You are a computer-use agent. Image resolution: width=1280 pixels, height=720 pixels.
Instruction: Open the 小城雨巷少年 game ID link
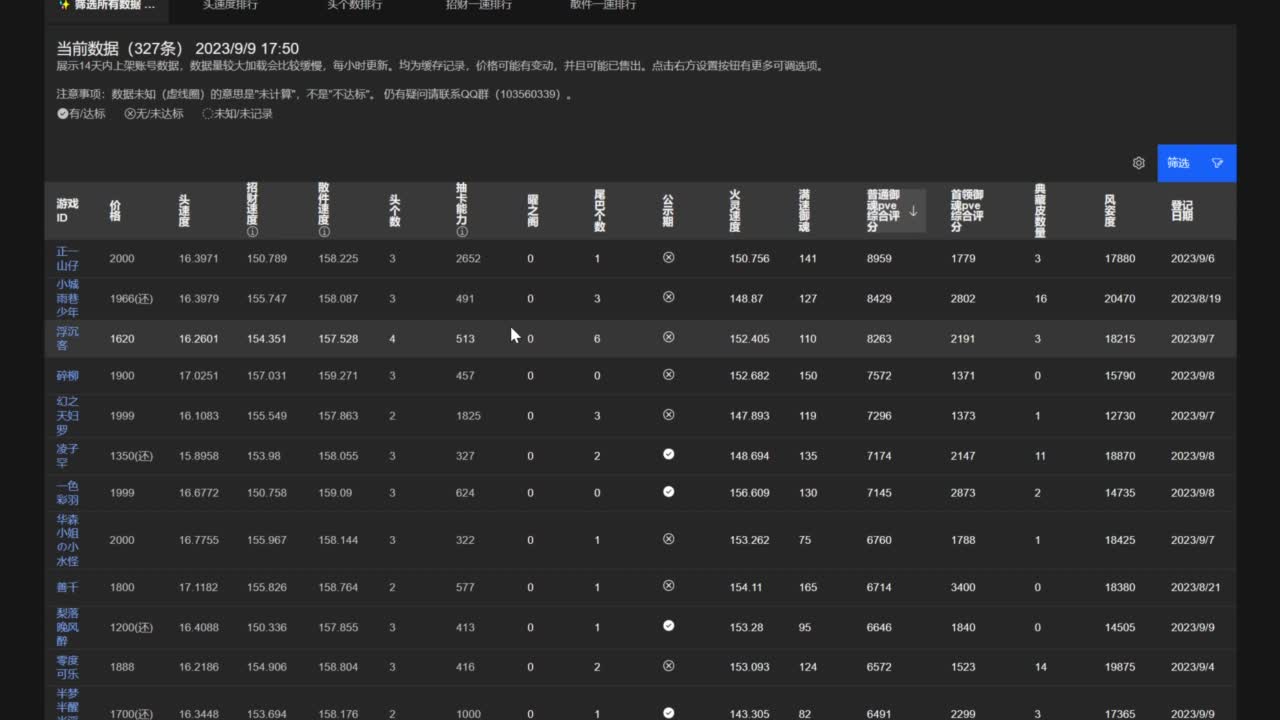coord(67,298)
